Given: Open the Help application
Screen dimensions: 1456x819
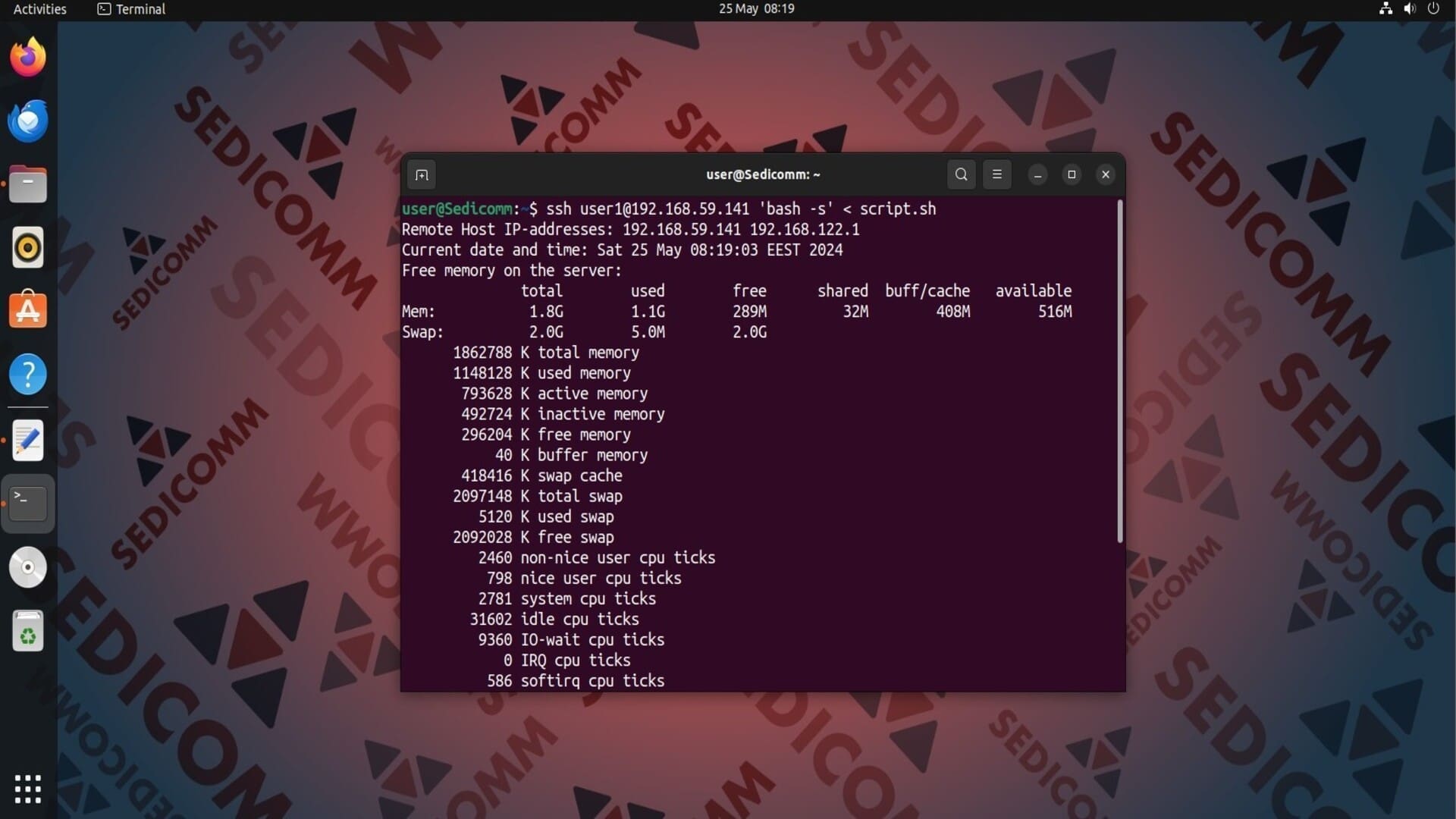Looking at the screenshot, I should click(28, 375).
